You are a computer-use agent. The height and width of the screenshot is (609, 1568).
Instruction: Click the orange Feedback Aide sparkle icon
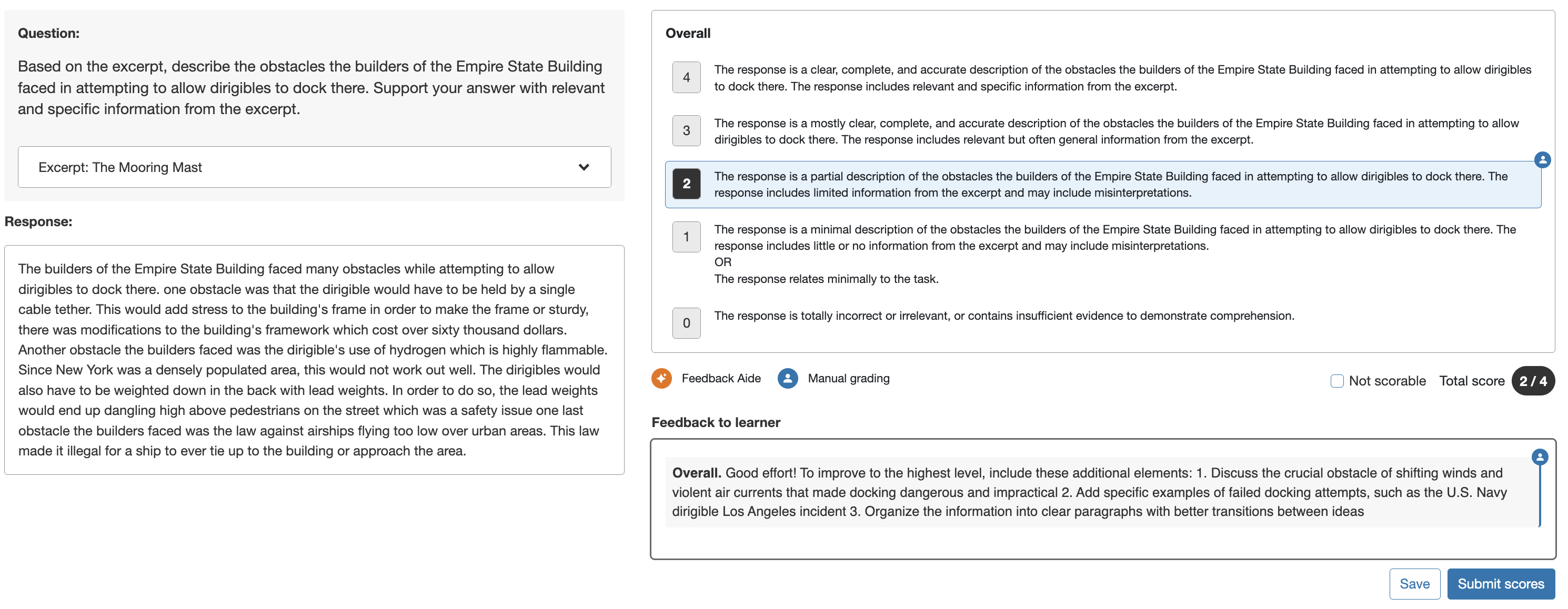coord(661,379)
